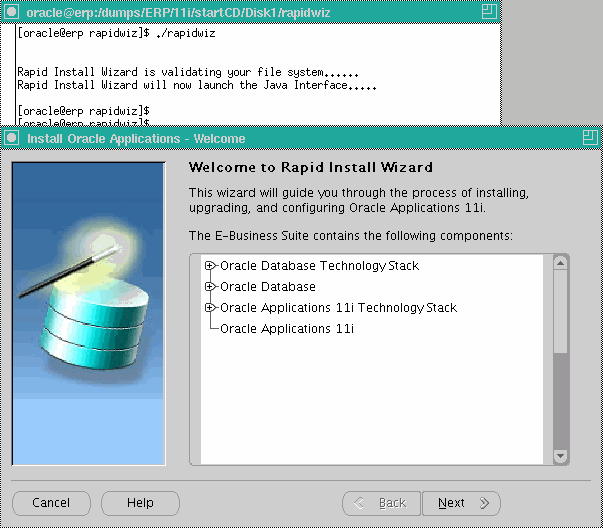Image resolution: width=603 pixels, height=528 pixels.
Task: Expand Oracle Database Technology Stack node
Action: [x=209, y=266]
